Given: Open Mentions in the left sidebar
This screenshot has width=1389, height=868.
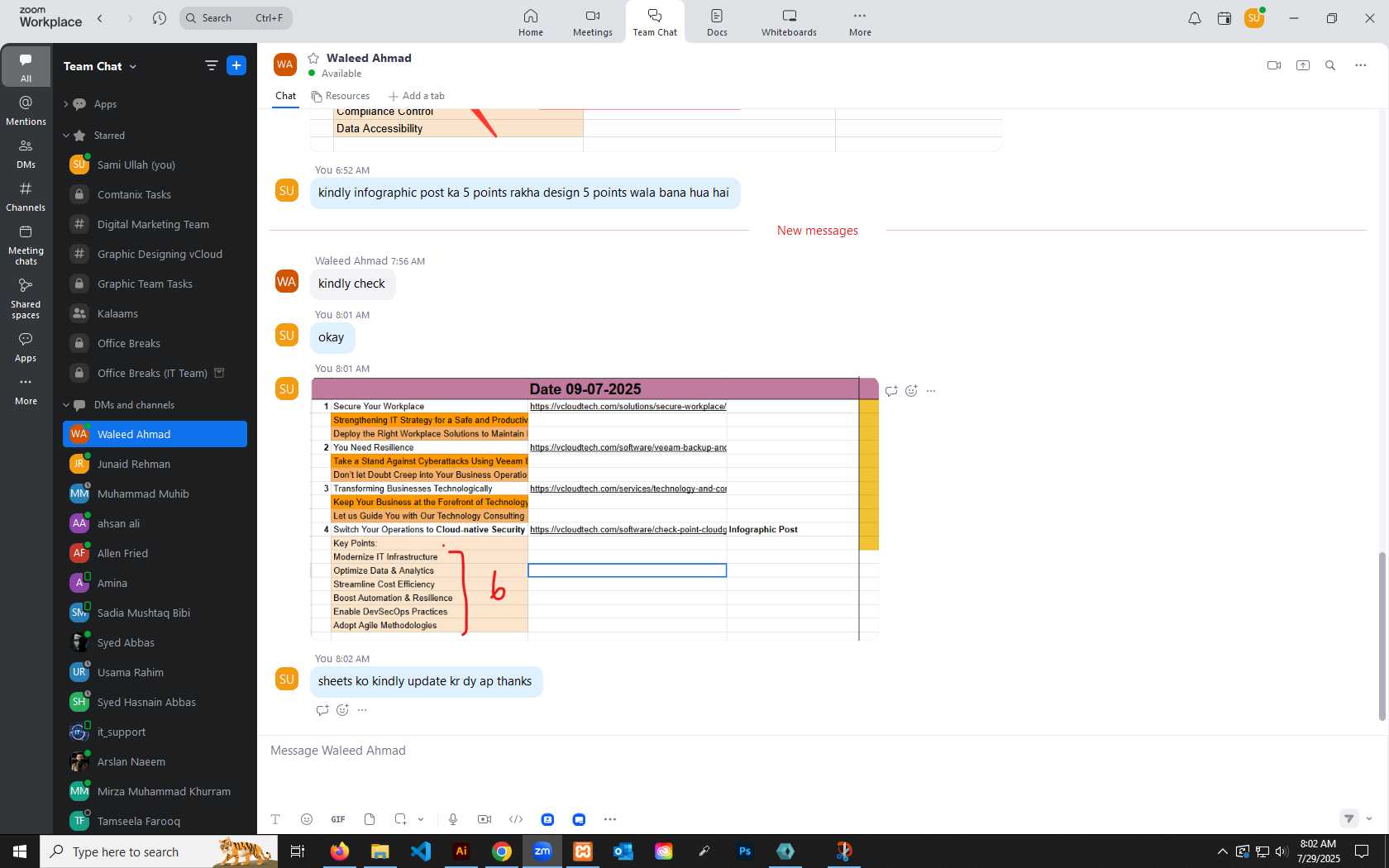Looking at the screenshot, I should [x=26, y=110].
